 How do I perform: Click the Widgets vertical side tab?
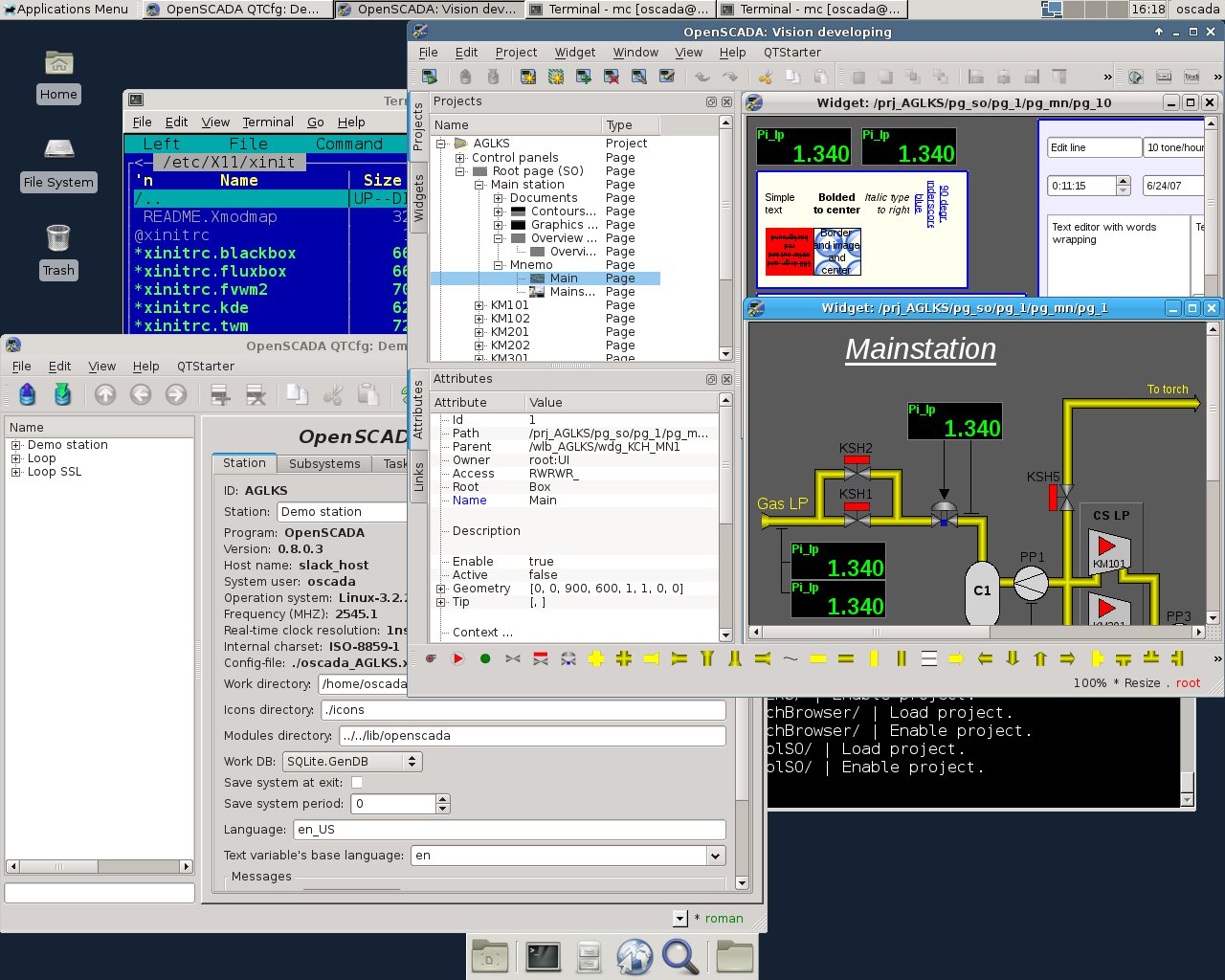[418, 198]
